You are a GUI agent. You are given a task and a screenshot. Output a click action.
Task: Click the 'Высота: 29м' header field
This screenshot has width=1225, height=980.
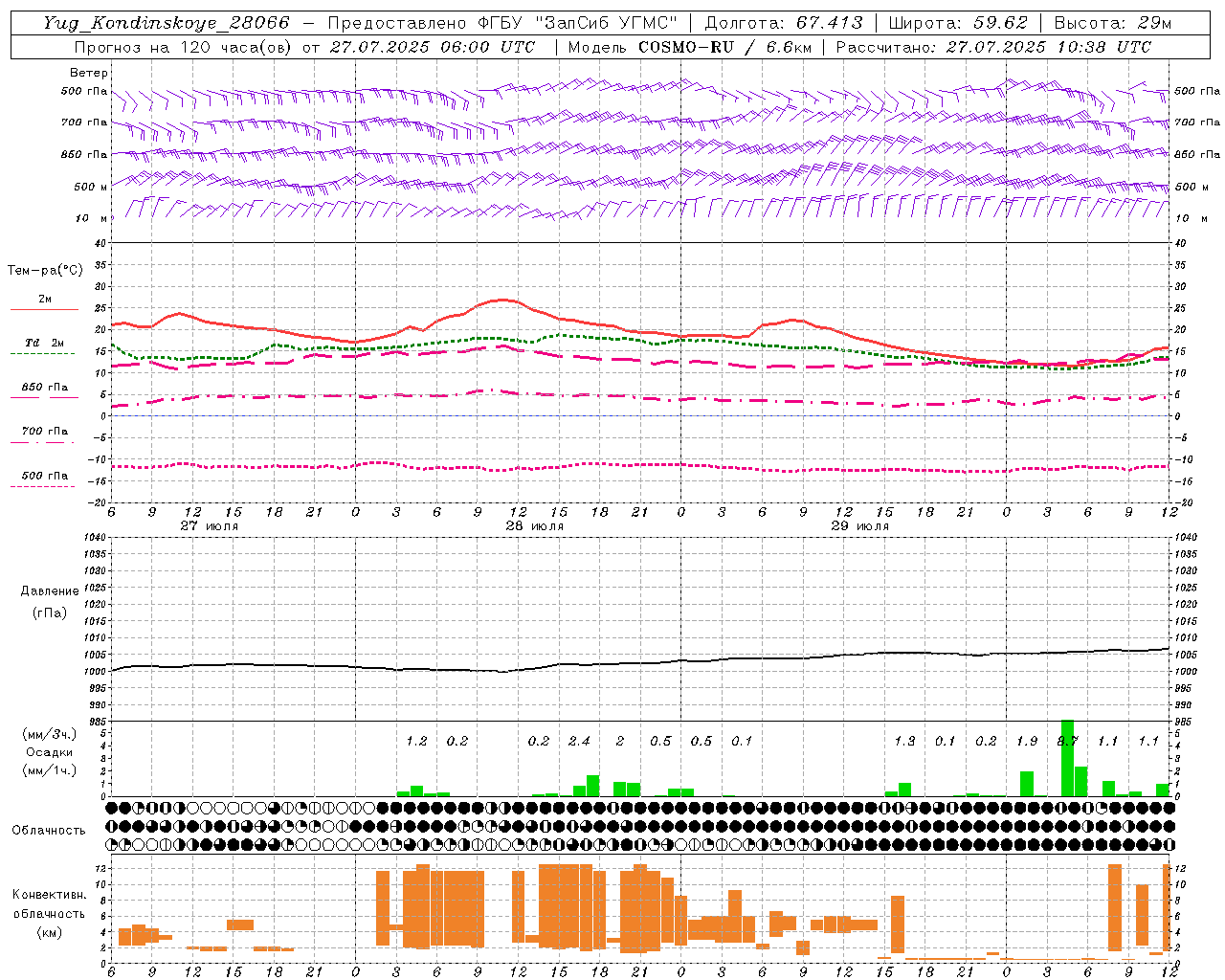pyautogui.click(x=1112, y=23)
